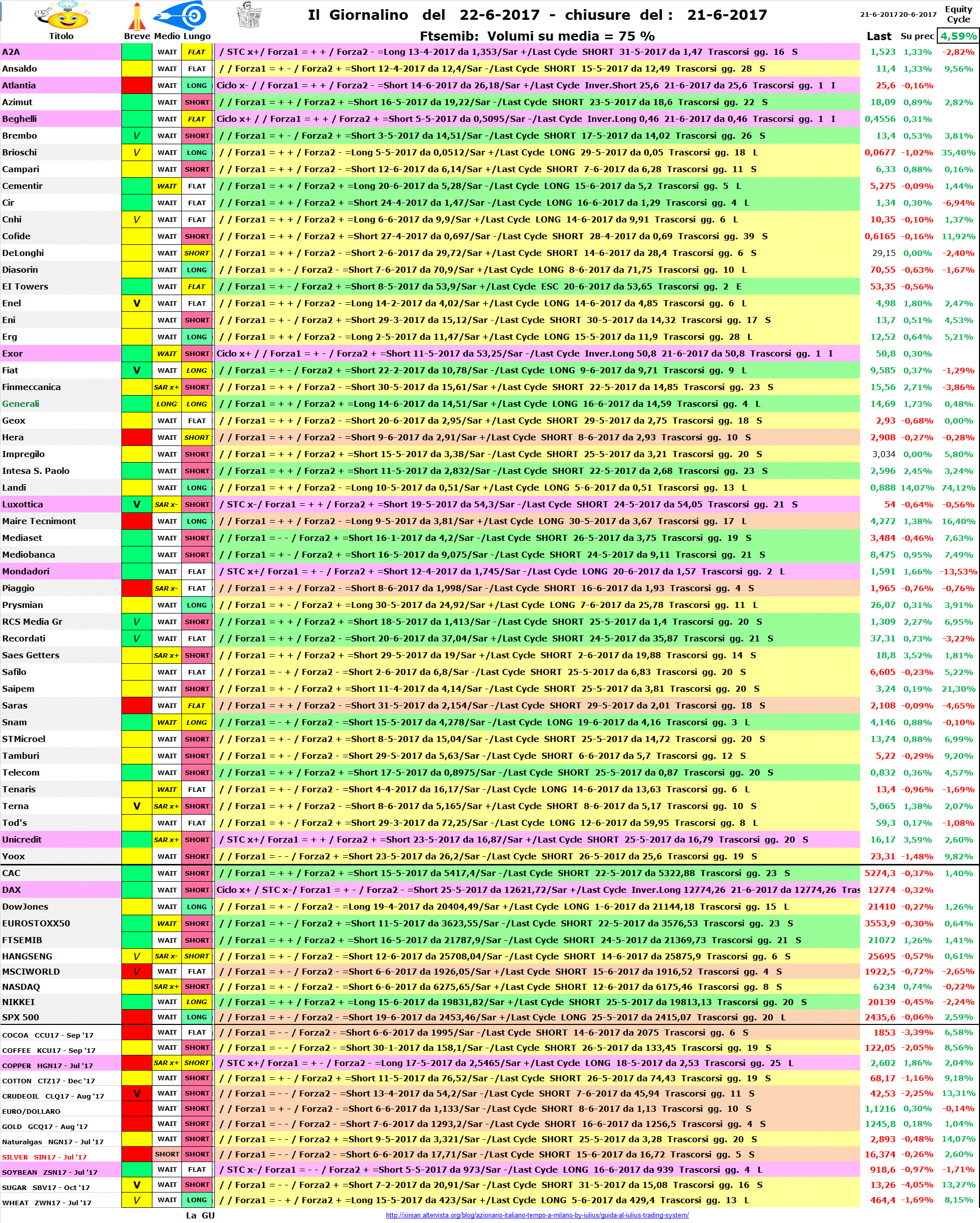Click the FLAT Lungo cell for Saras

tap(197, 705)
